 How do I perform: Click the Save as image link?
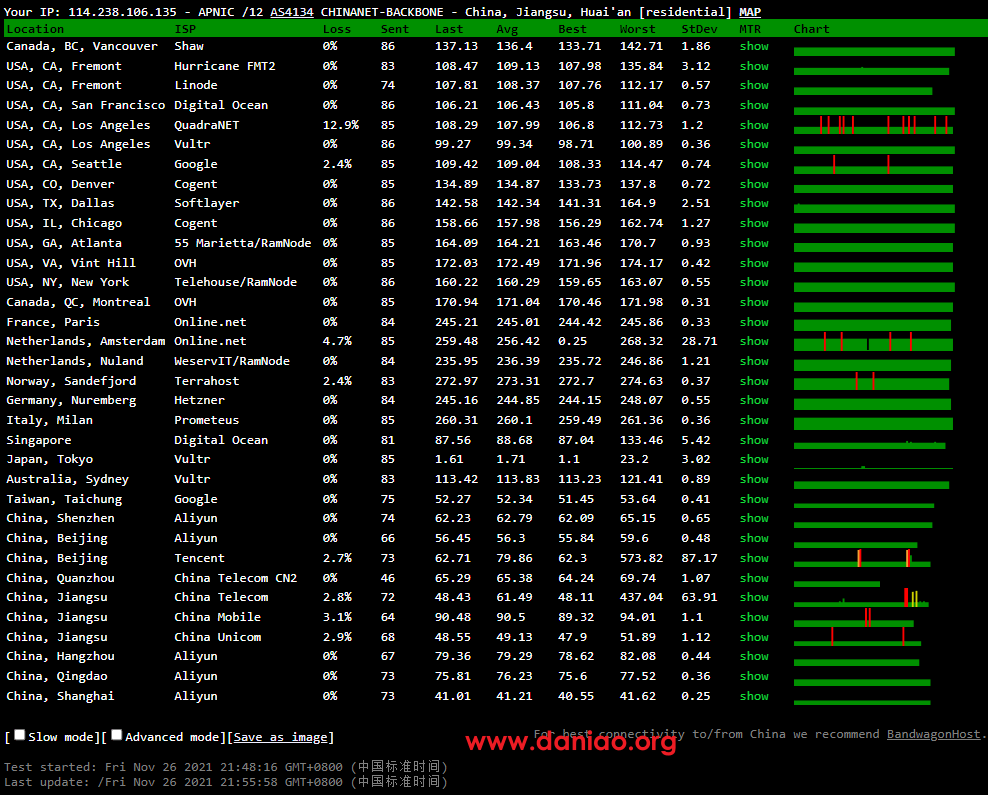click(280, 737)
